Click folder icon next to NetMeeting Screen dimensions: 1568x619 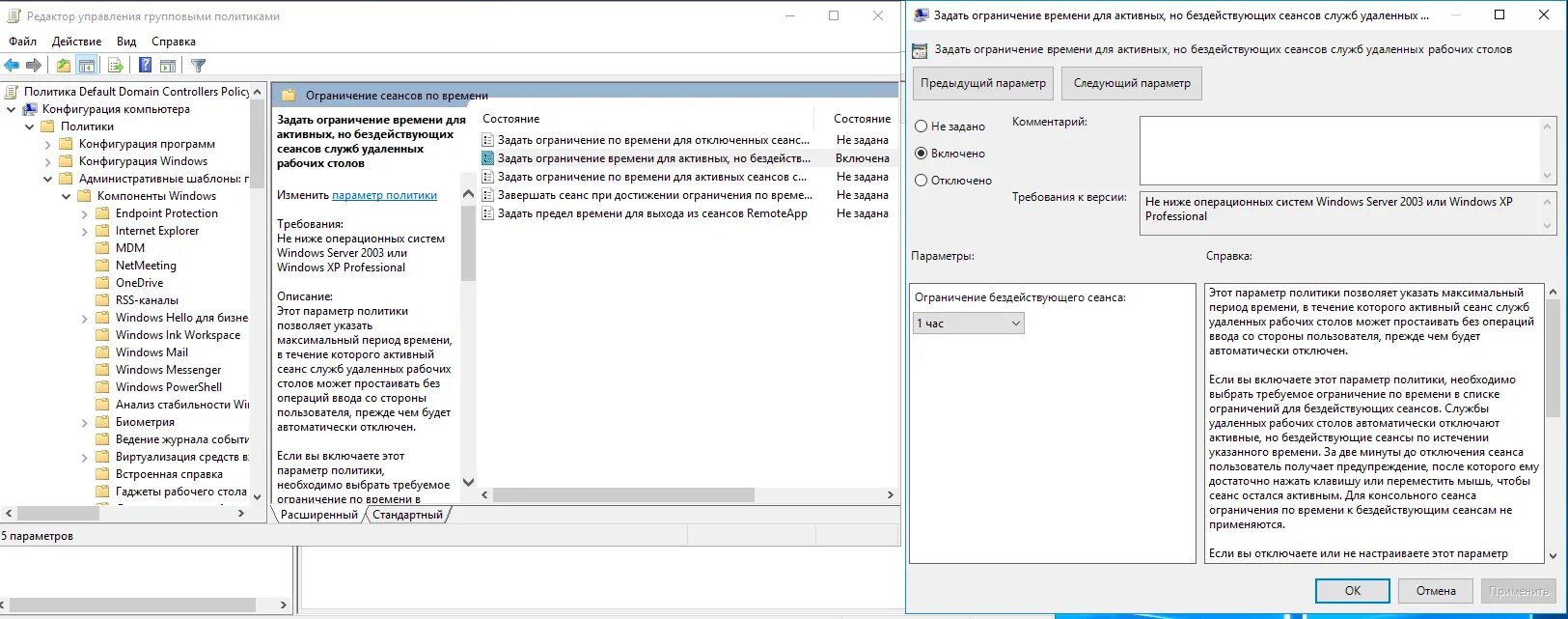click(x=103, y=266)
